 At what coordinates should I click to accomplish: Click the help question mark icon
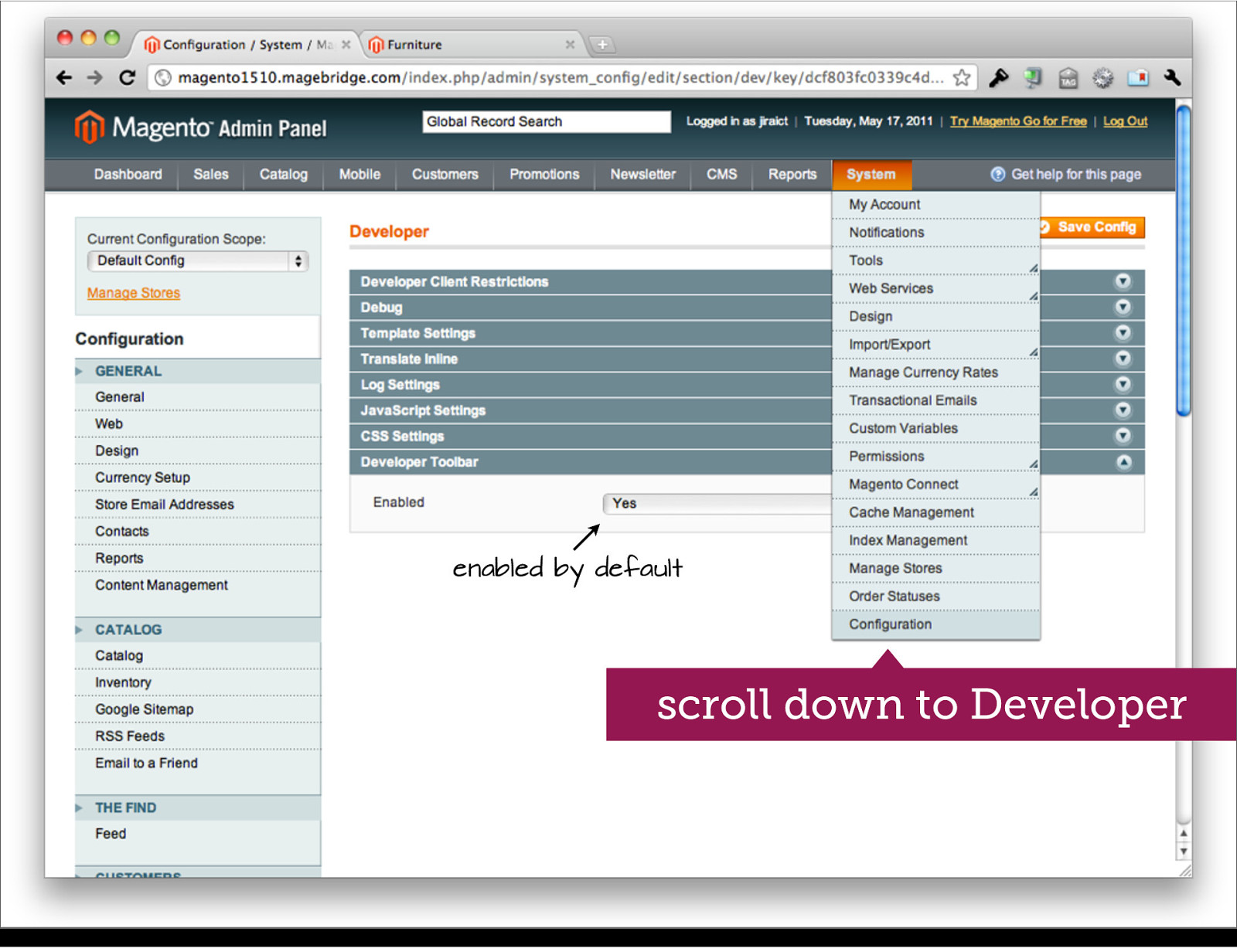(998, 175)
